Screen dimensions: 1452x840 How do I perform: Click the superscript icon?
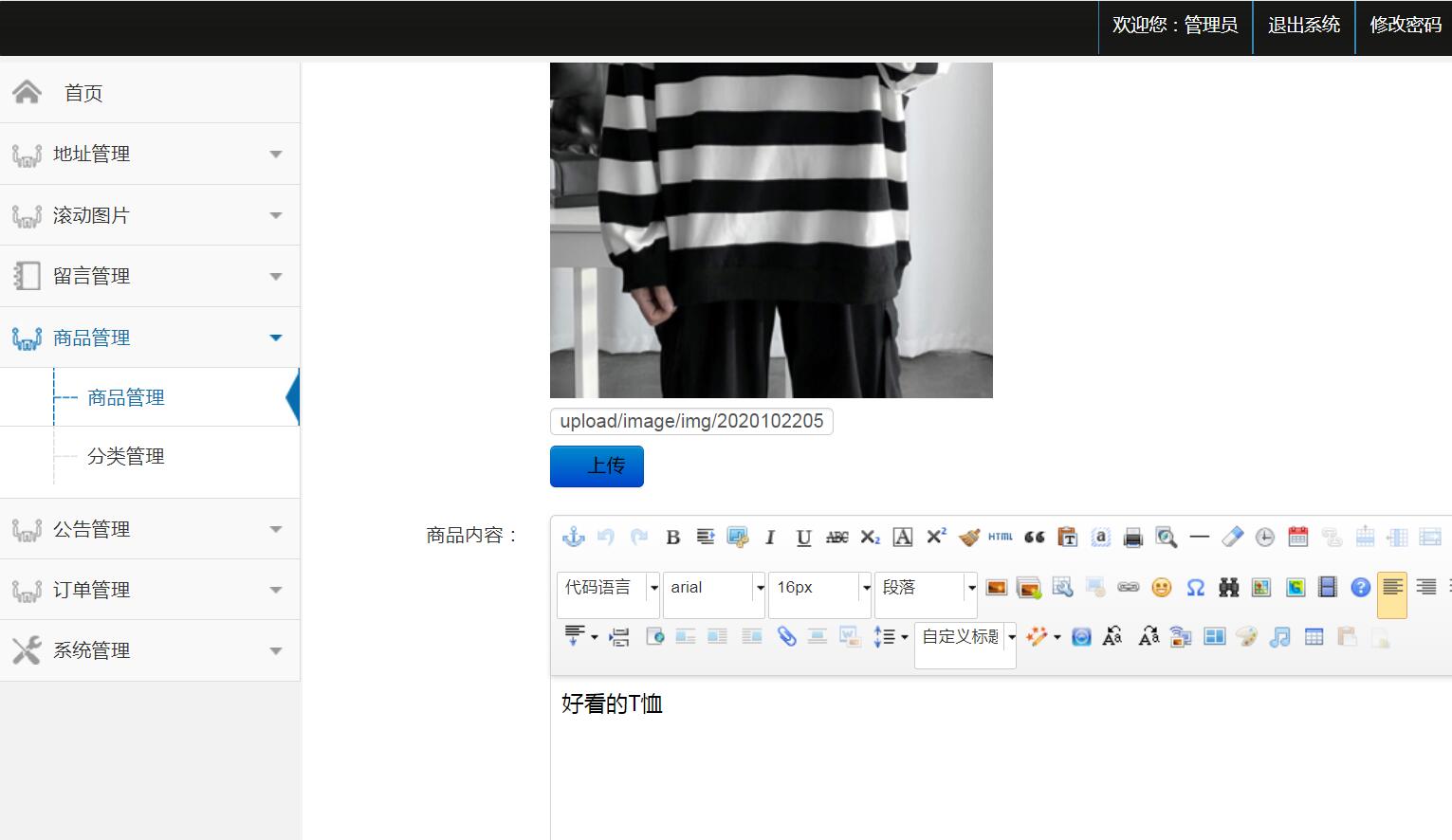click(x=936, y=537)
